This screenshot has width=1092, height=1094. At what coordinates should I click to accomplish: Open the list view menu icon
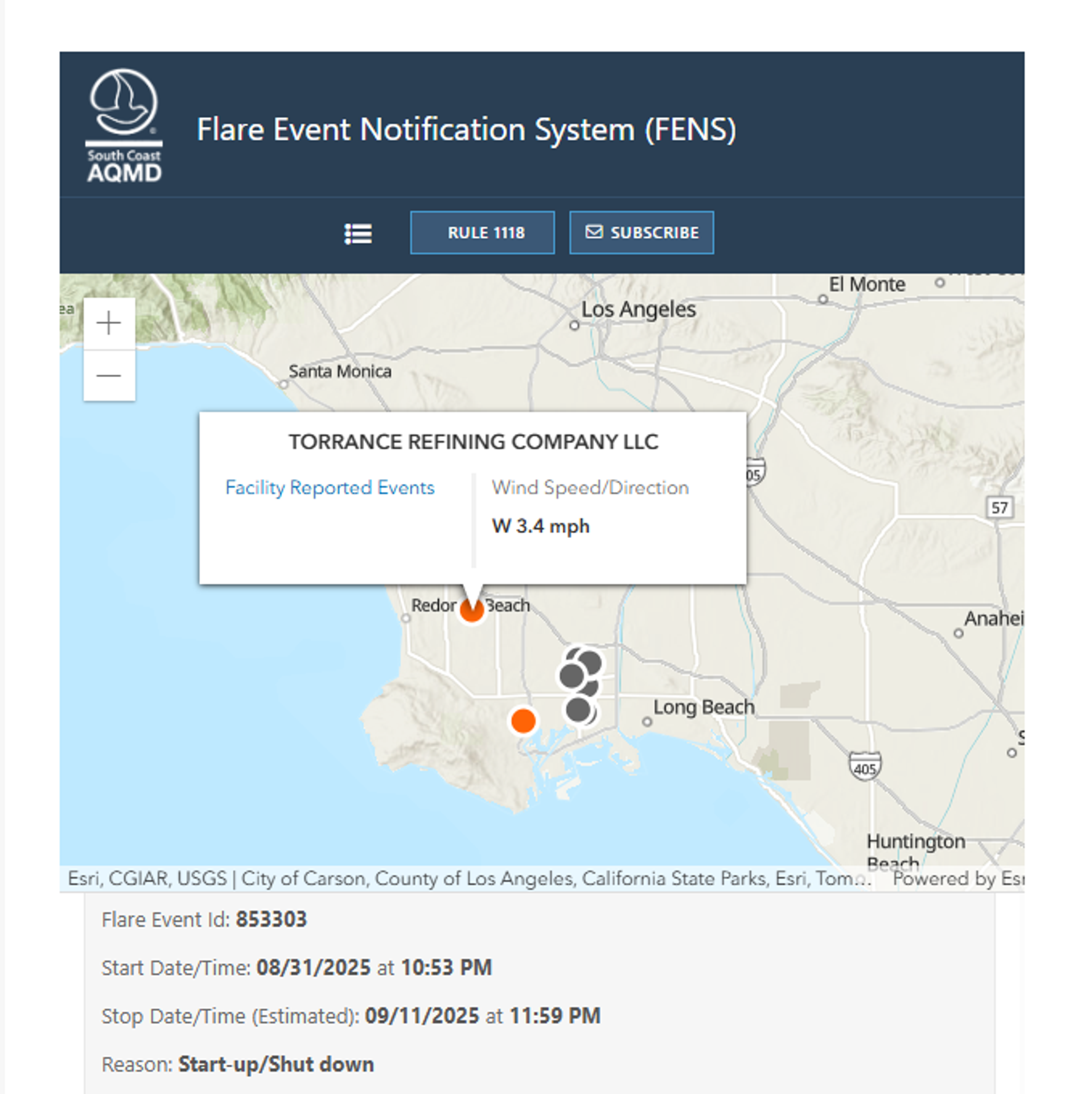pos(358,233)
